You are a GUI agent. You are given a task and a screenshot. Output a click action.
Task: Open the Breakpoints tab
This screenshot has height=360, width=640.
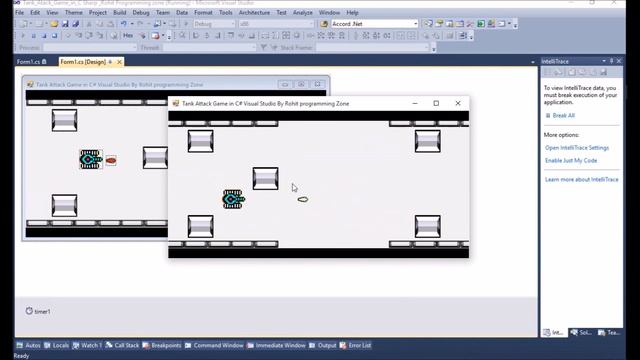[162, 345]
